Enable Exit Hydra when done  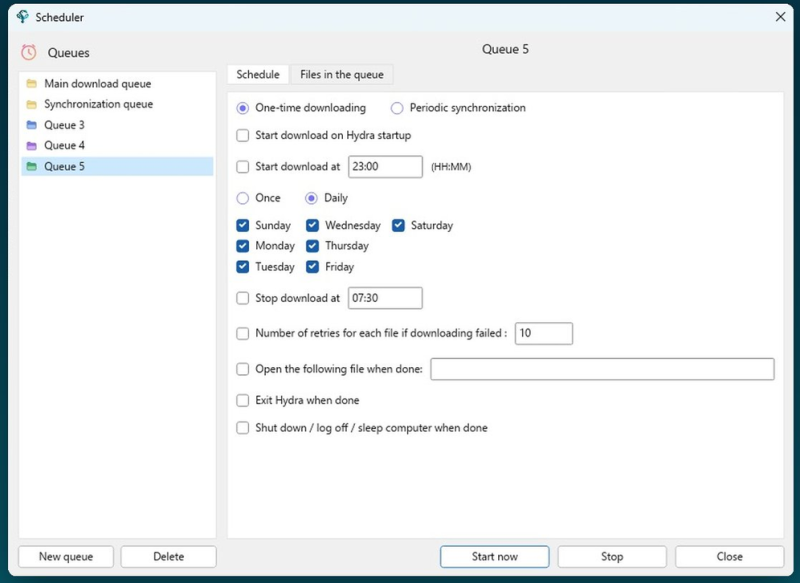tap(243, 400)
